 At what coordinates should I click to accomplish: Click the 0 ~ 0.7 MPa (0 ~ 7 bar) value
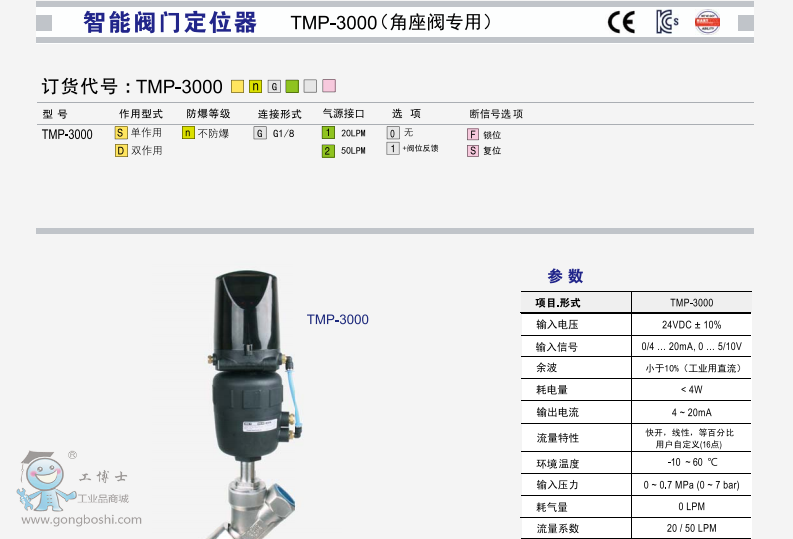point(691,485)
